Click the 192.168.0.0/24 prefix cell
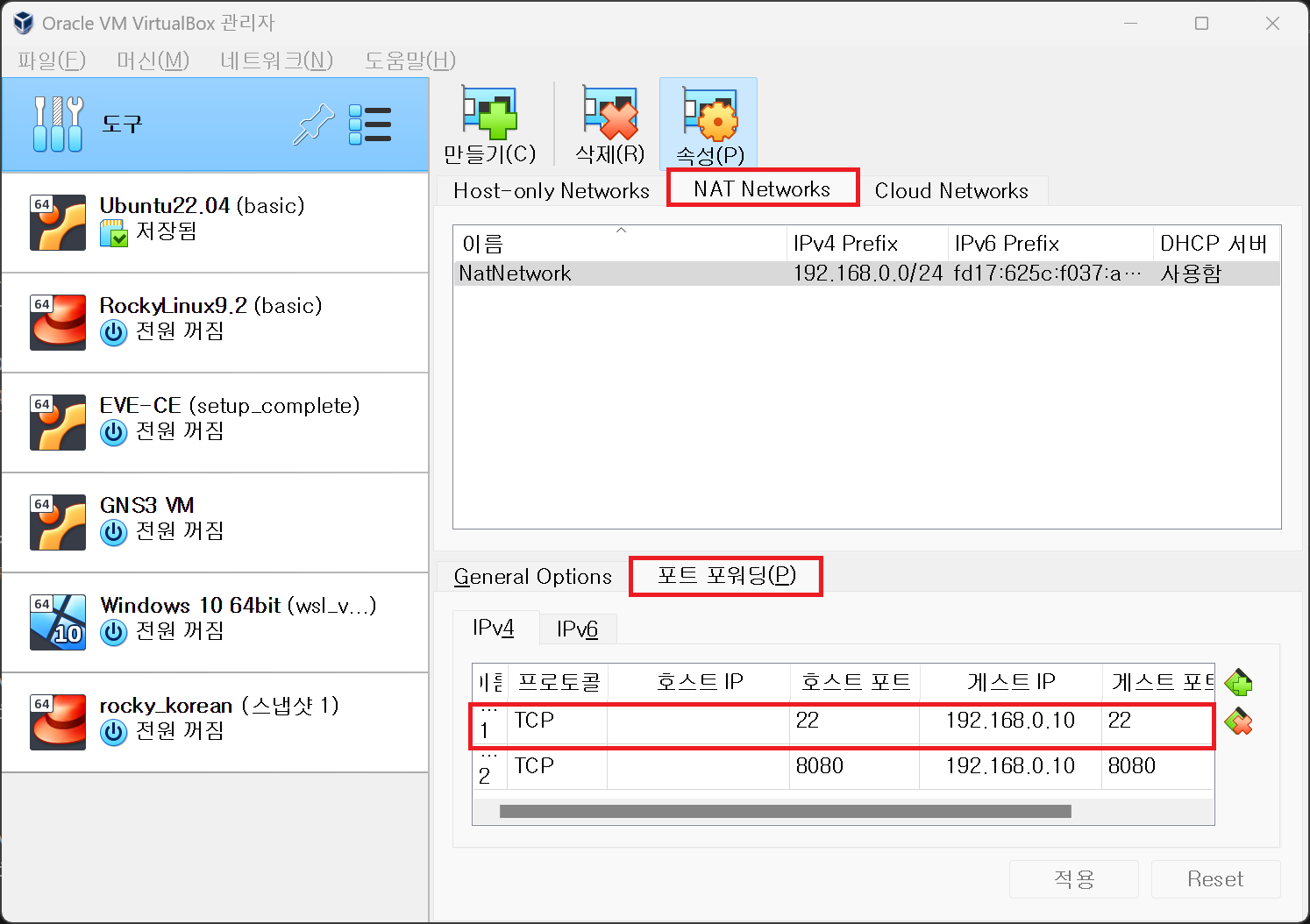This screenshot has height=924, width=1310. pos(868,274)
